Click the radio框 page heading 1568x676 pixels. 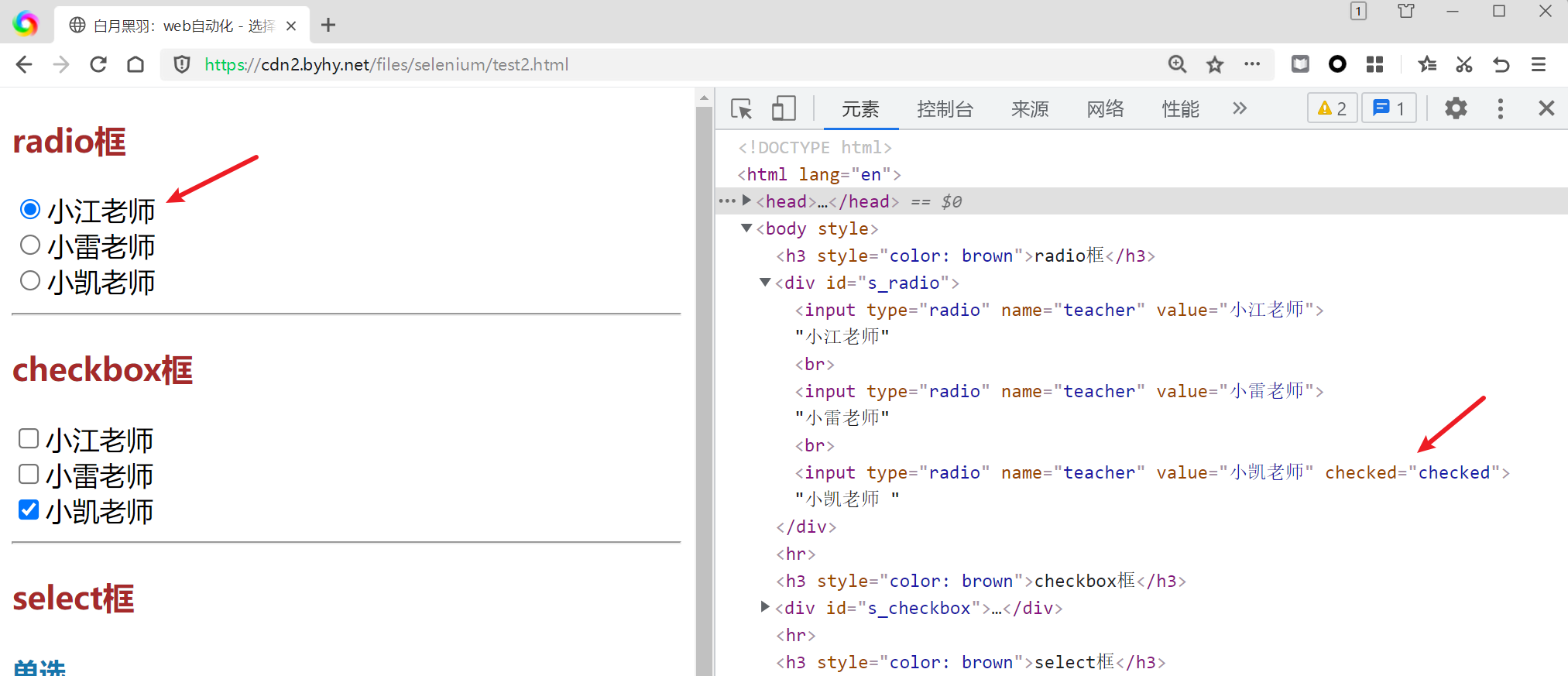coord(69,141)
